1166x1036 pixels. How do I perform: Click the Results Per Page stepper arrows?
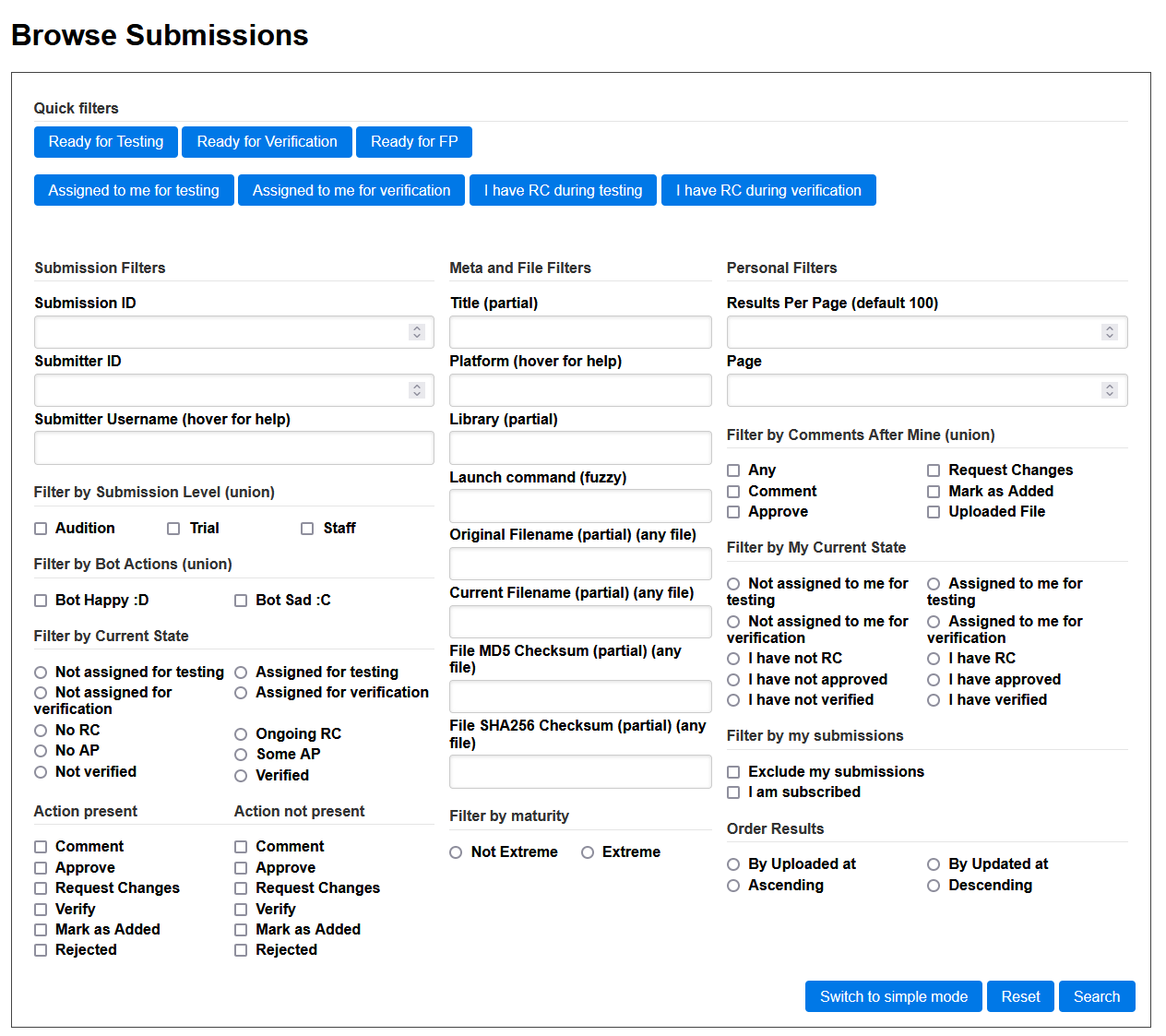pos(1110,332)
